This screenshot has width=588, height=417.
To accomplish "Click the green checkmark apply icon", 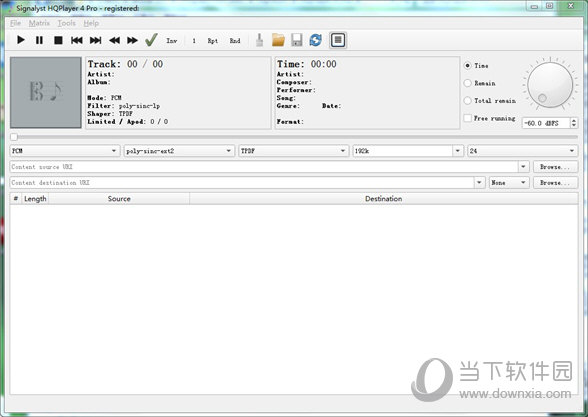I will click(151, 40).
